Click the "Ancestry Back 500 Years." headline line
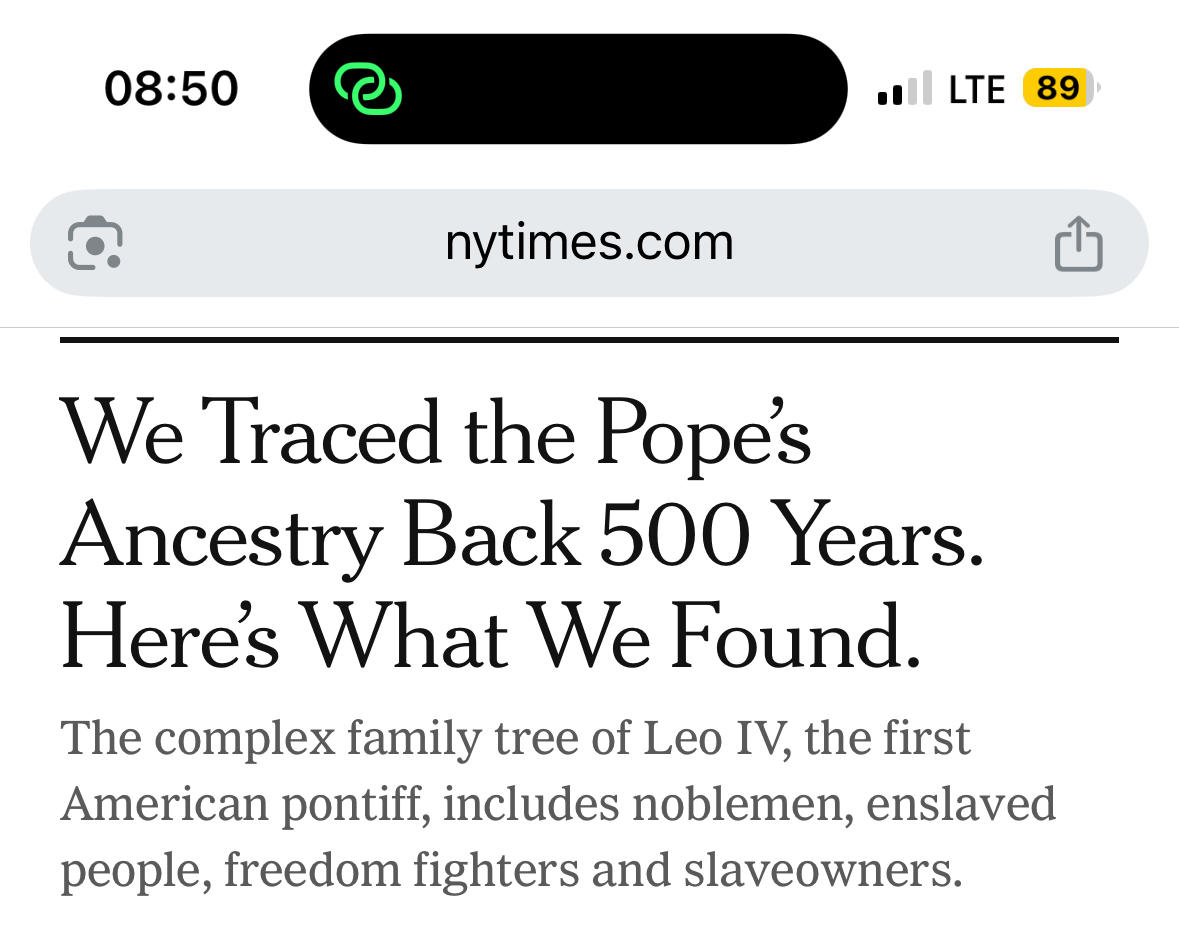This screenshot has height=945, width=1179. (x=522, y=537)
